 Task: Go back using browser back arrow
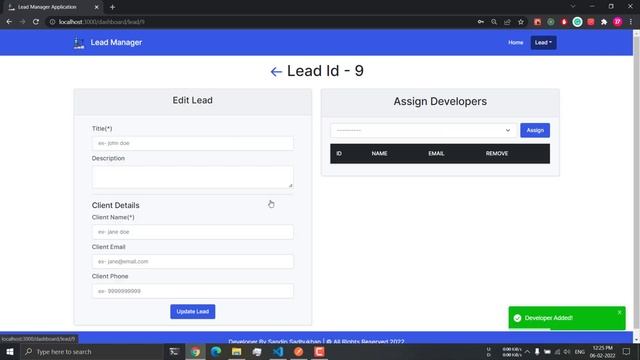9,22
